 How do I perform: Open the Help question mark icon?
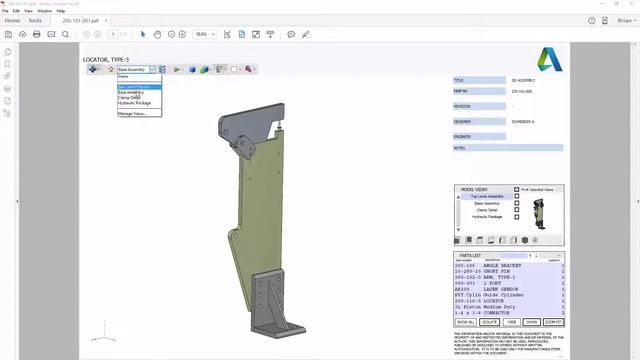591,20
